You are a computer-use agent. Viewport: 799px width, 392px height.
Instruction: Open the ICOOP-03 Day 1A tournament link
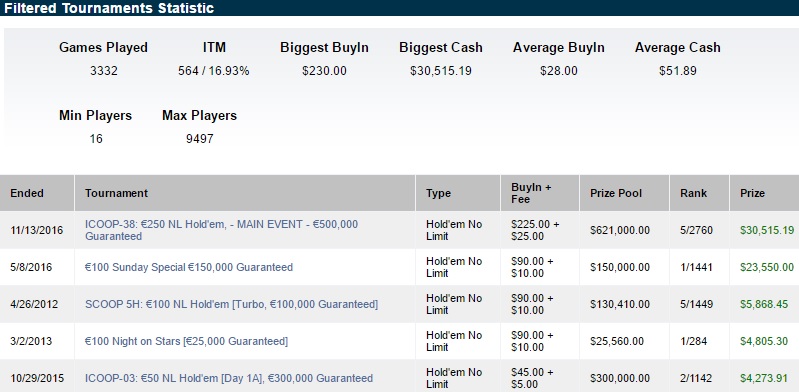coord(229,378)
